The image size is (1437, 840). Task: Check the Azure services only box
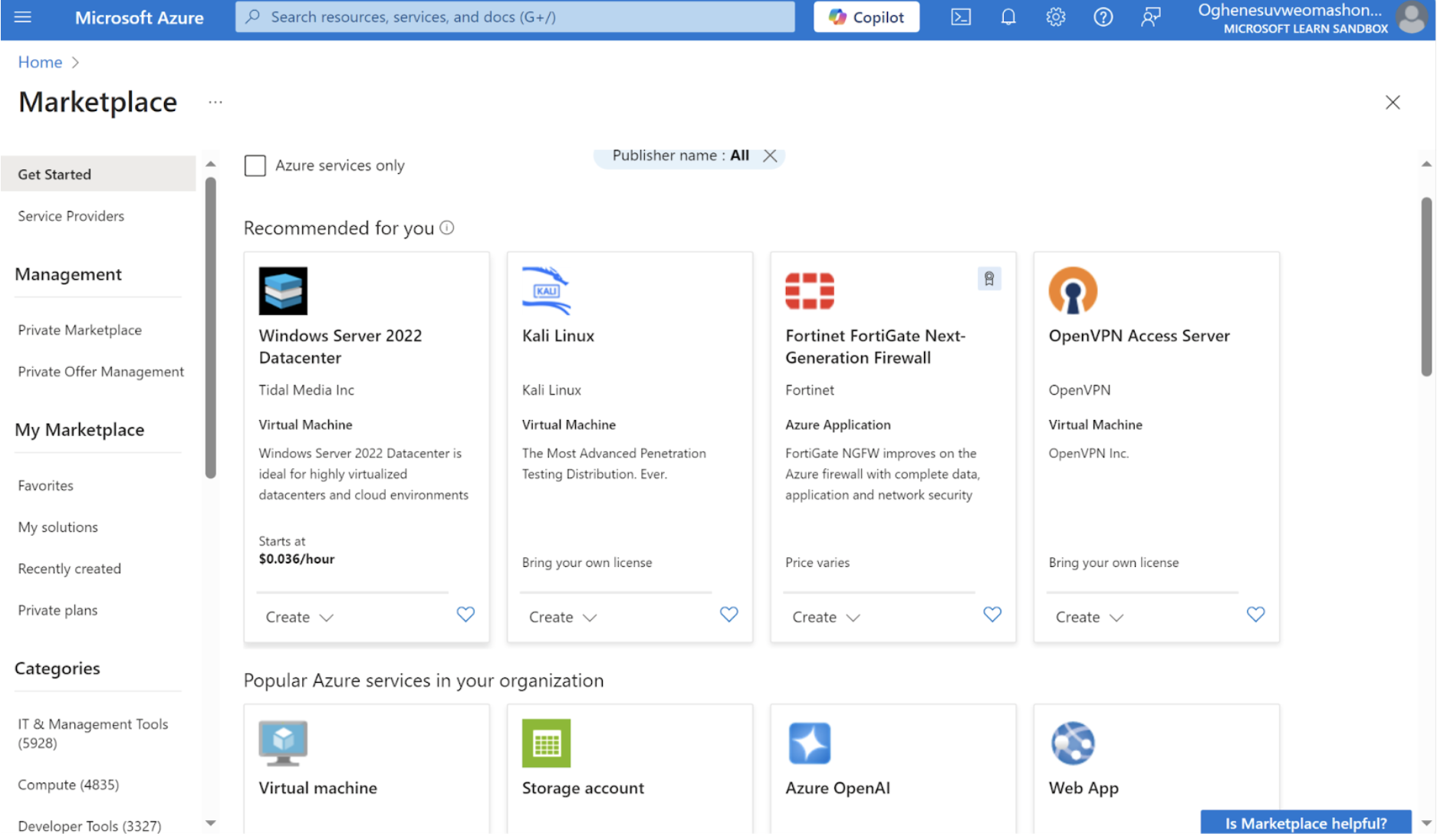(x=255, y=166)
